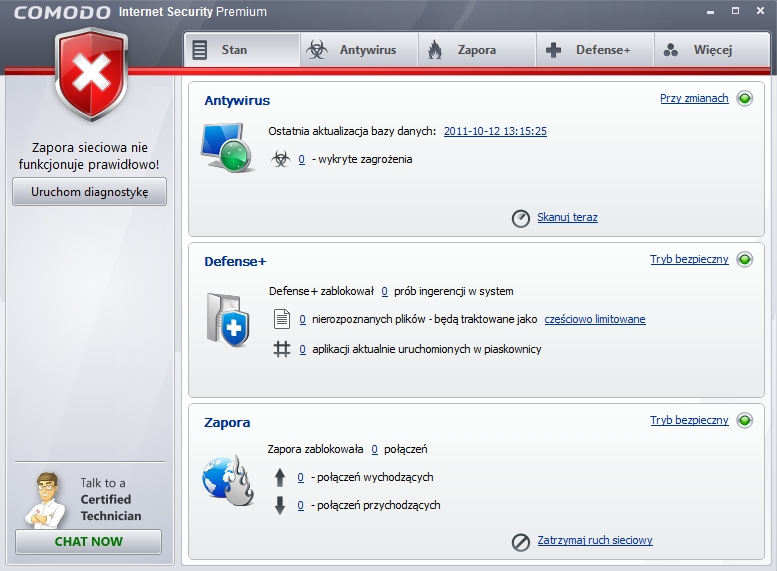Click the 0 detected threats count link
The image size is (777, 571).
tap(301, 160)
